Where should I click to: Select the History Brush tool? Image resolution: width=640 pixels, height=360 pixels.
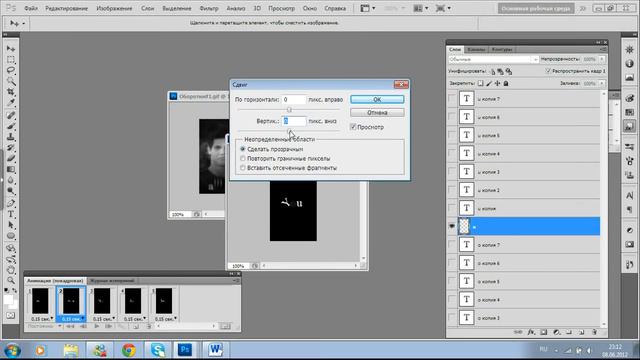click(11, 148)
